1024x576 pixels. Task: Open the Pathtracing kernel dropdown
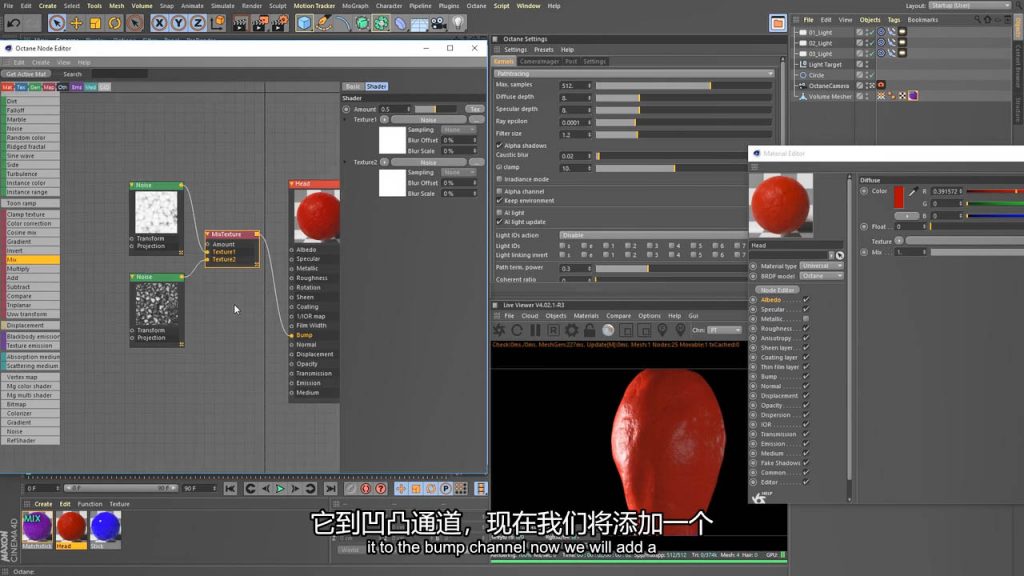pyautogui.click(x=634, y=74)
